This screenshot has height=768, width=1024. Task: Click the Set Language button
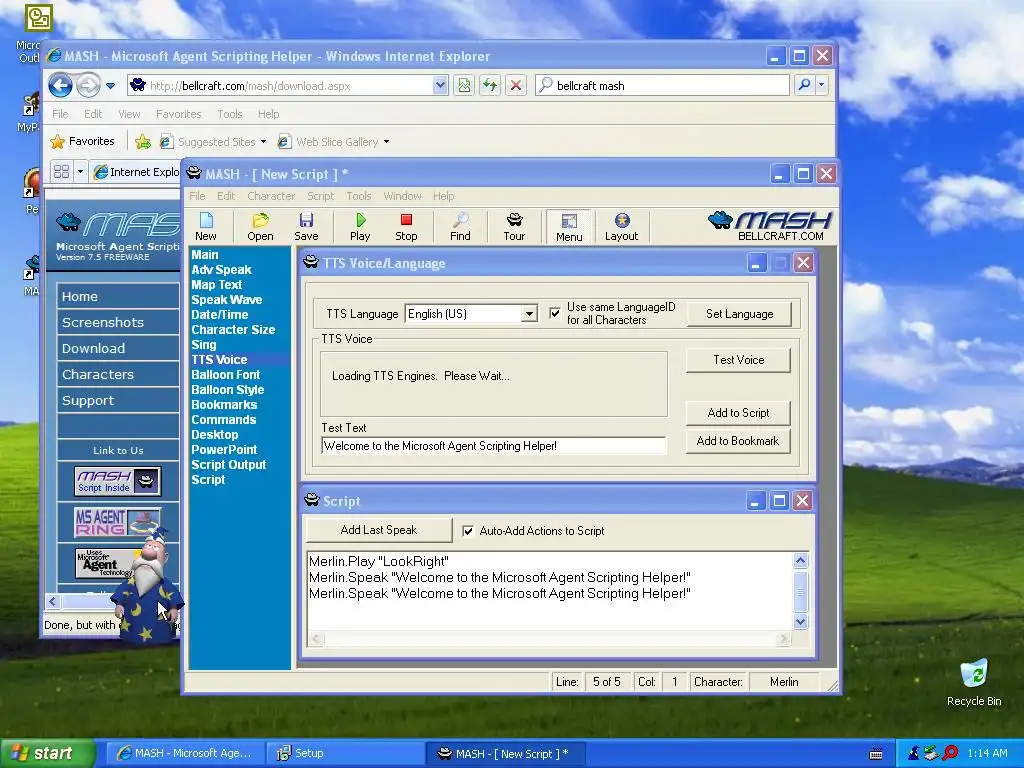[x=739, y=314]
